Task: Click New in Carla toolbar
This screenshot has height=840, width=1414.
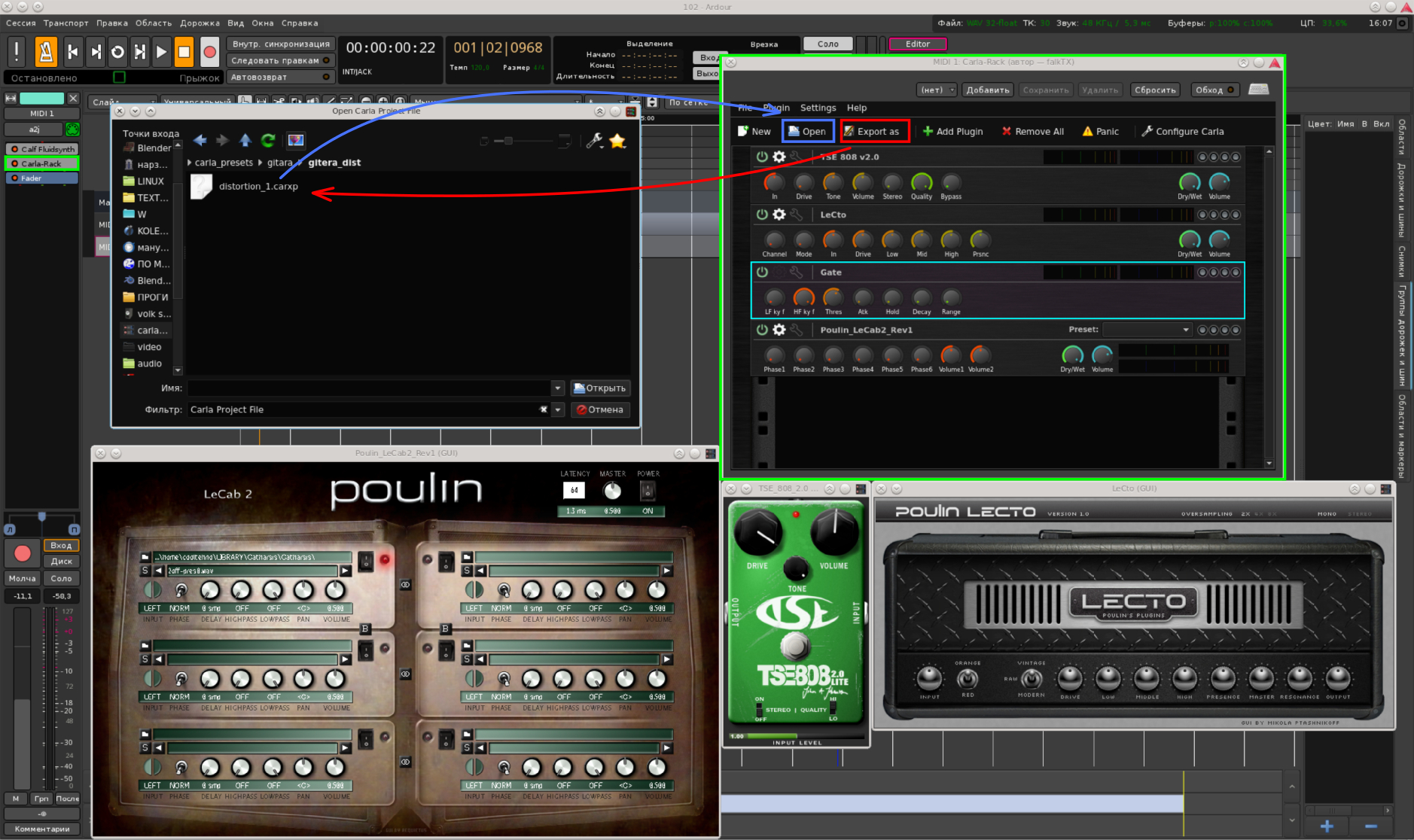Action: click(x=754, y=131)
